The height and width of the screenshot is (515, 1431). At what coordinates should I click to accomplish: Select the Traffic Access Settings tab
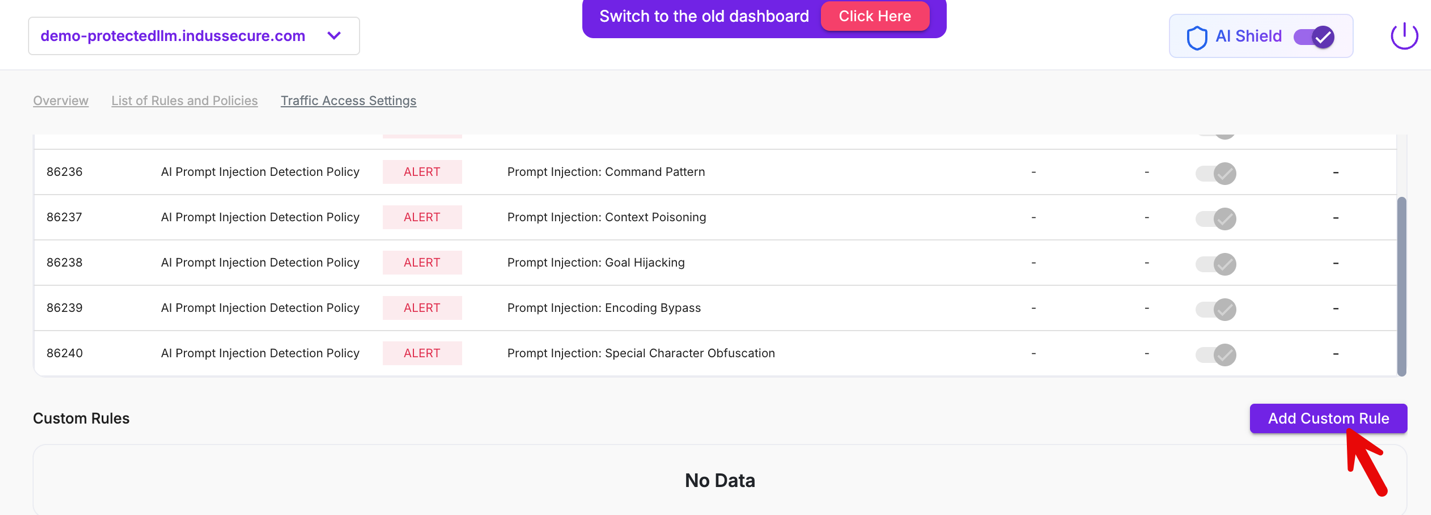(x=348, y=101)
